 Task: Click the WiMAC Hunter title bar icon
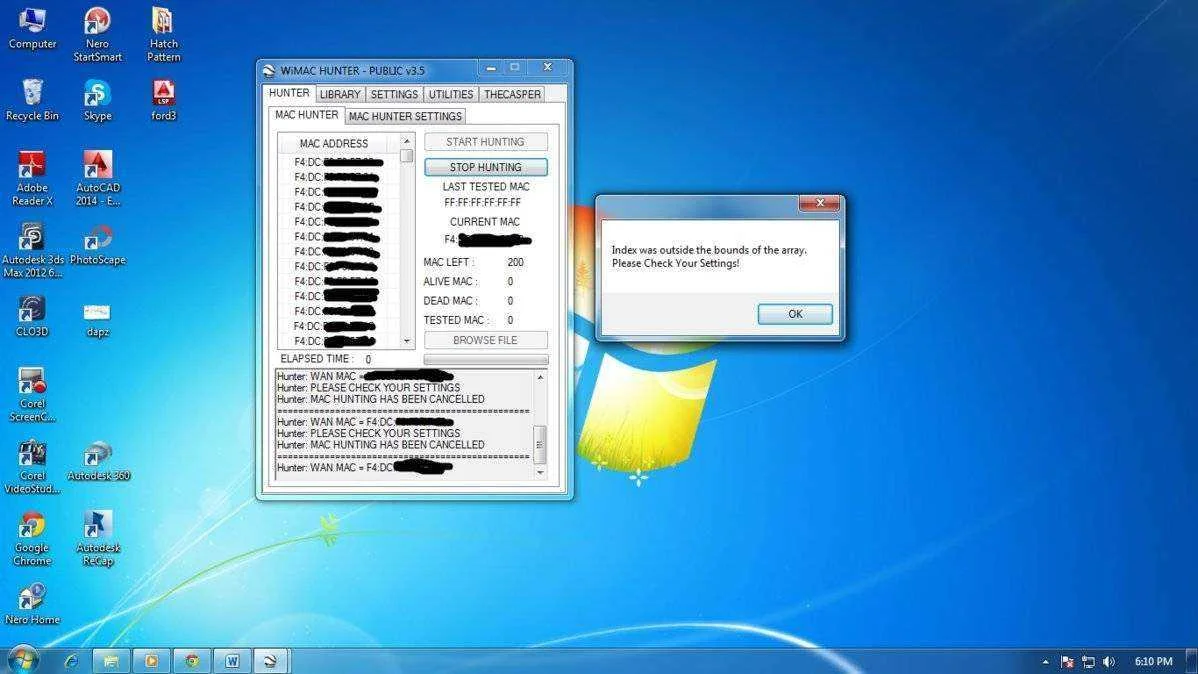269,71
